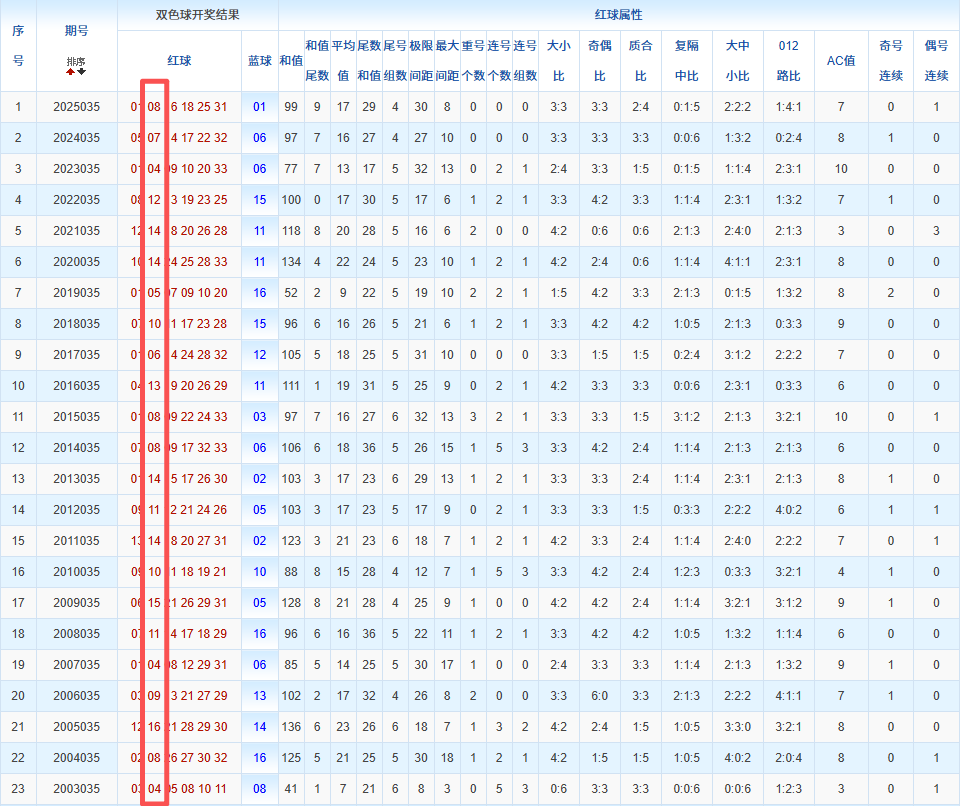Screen dimensions: 964x806
Task: Click the 蓝球 column header
Action: pyautogui.click(x=260, y=61)
